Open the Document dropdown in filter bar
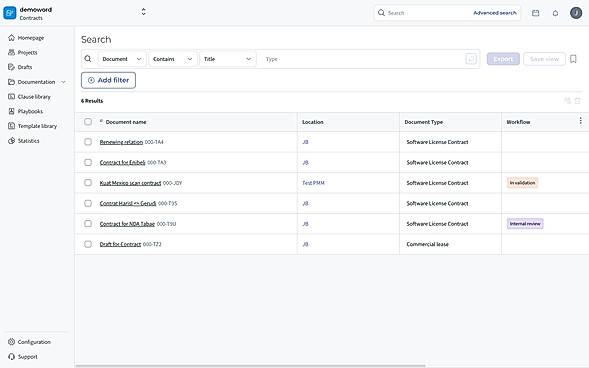This screenshot has height=368, width=589. tap(122, 59)
